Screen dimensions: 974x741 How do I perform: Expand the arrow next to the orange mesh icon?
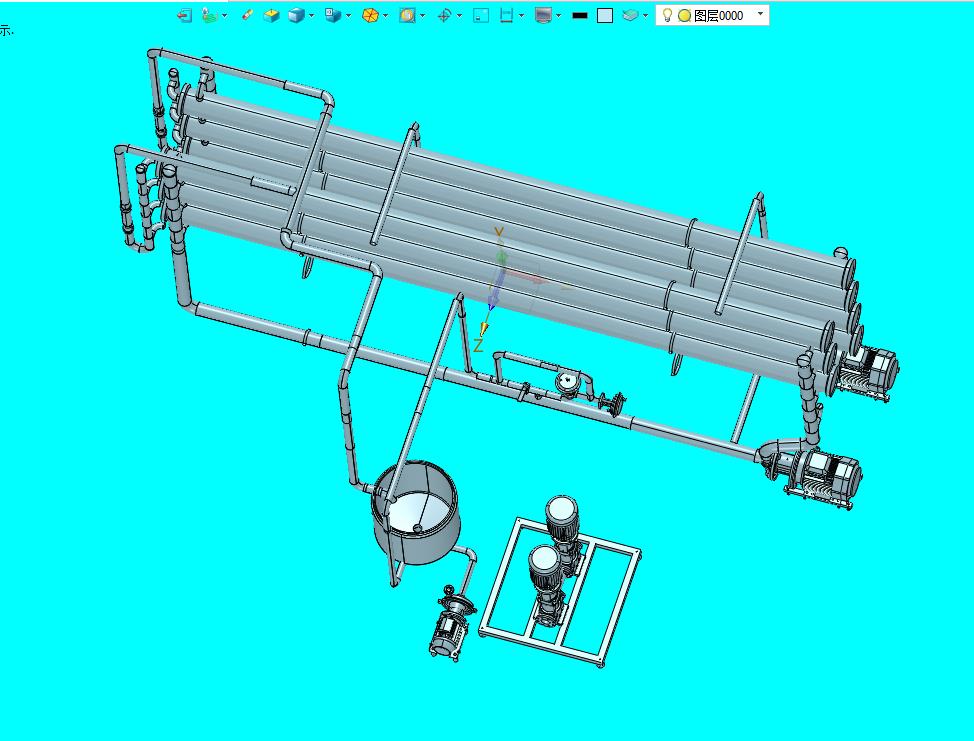coord(385,16)
